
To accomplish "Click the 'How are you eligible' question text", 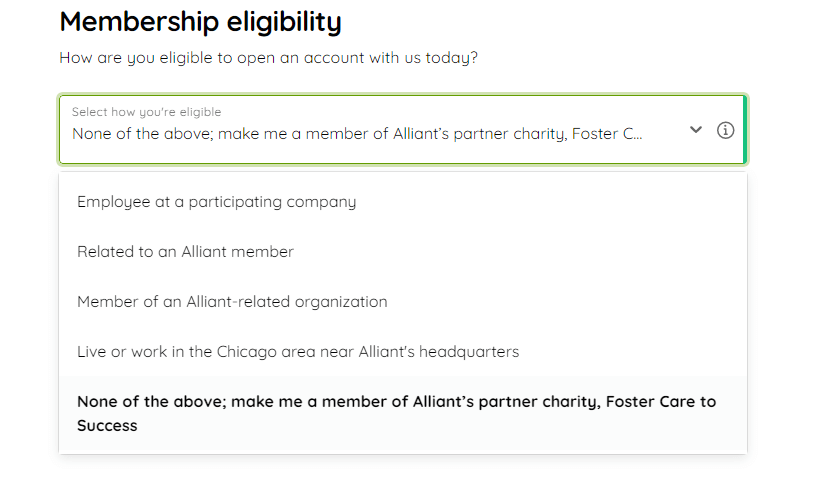I will [269, 58].
